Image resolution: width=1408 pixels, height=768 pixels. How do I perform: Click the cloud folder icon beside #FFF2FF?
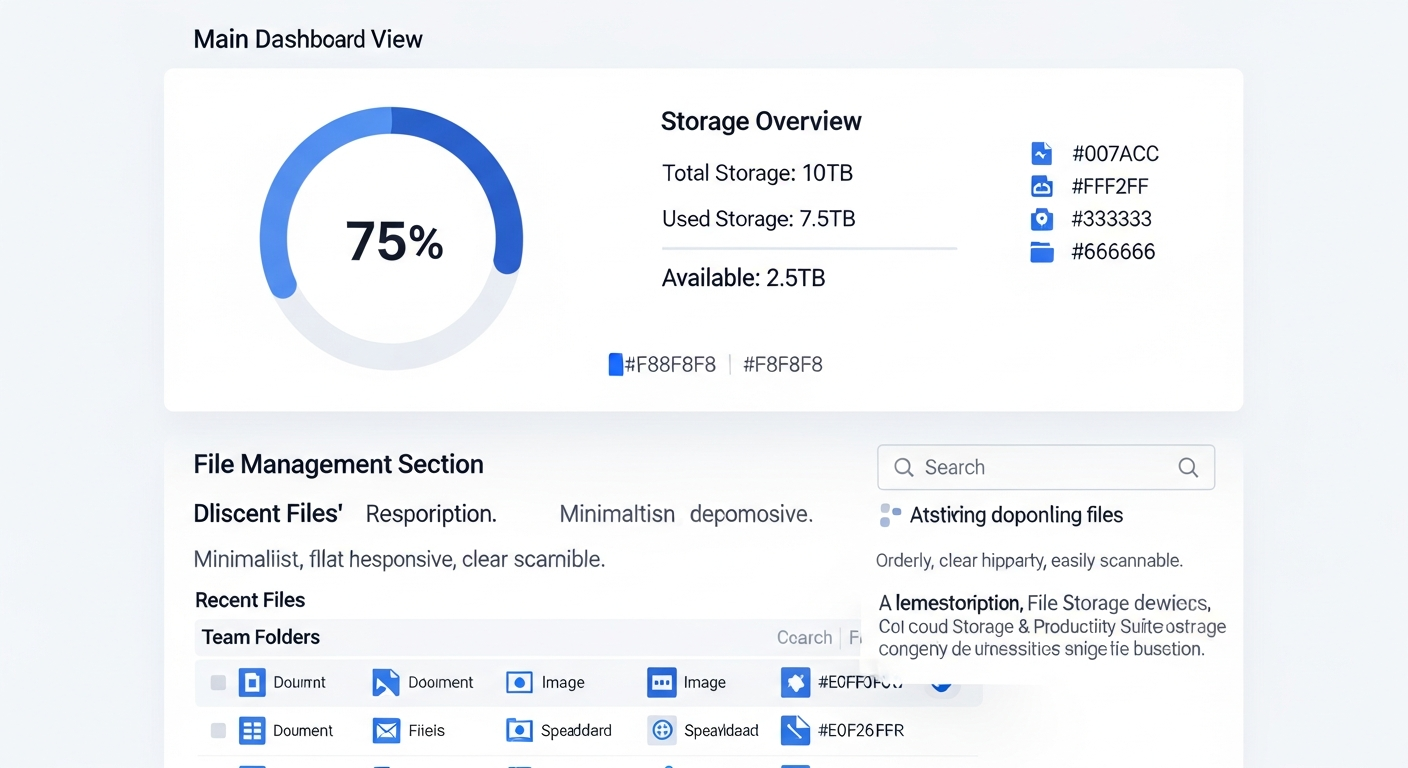1041,186
